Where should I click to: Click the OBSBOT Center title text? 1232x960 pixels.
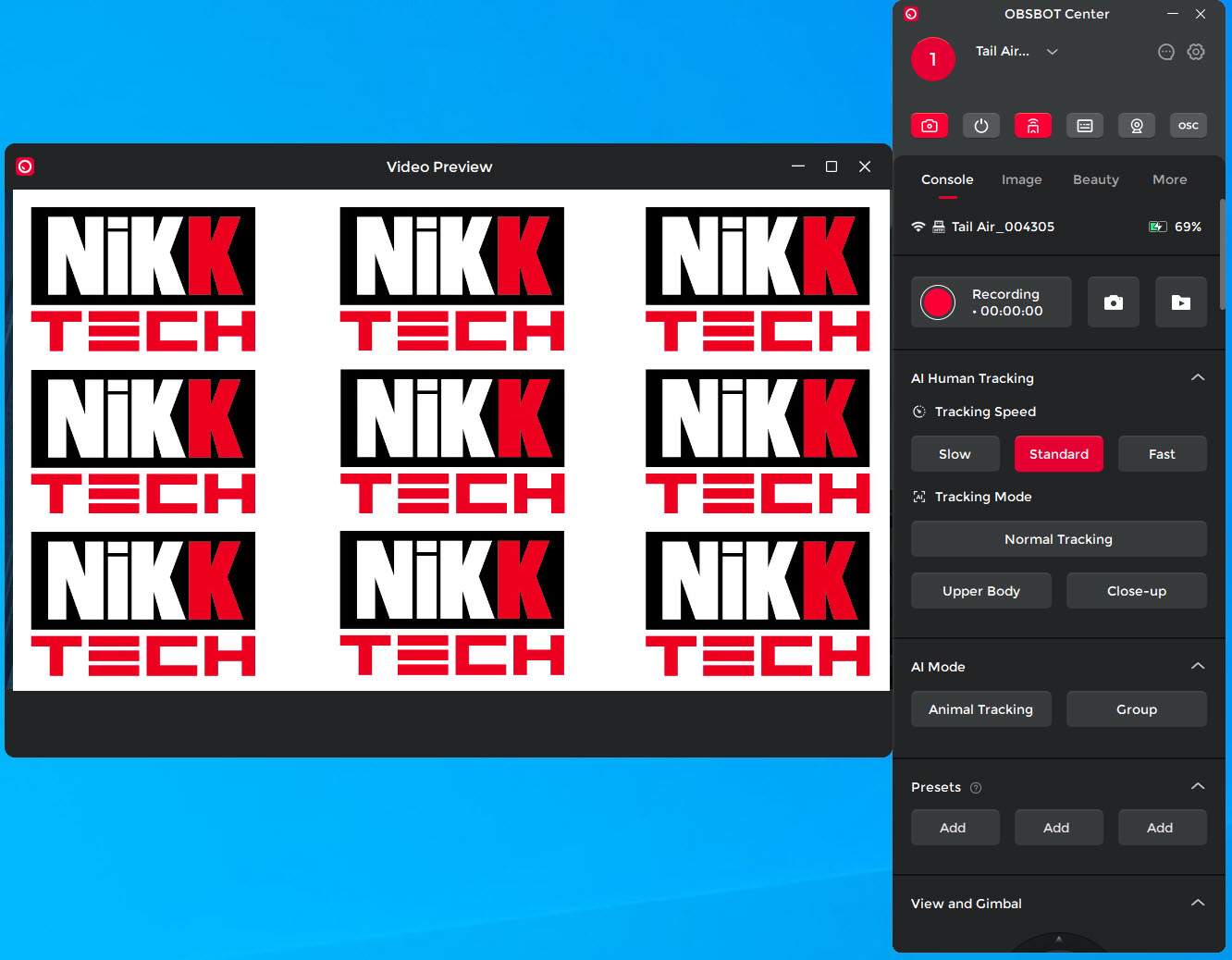click(1057, 14)
